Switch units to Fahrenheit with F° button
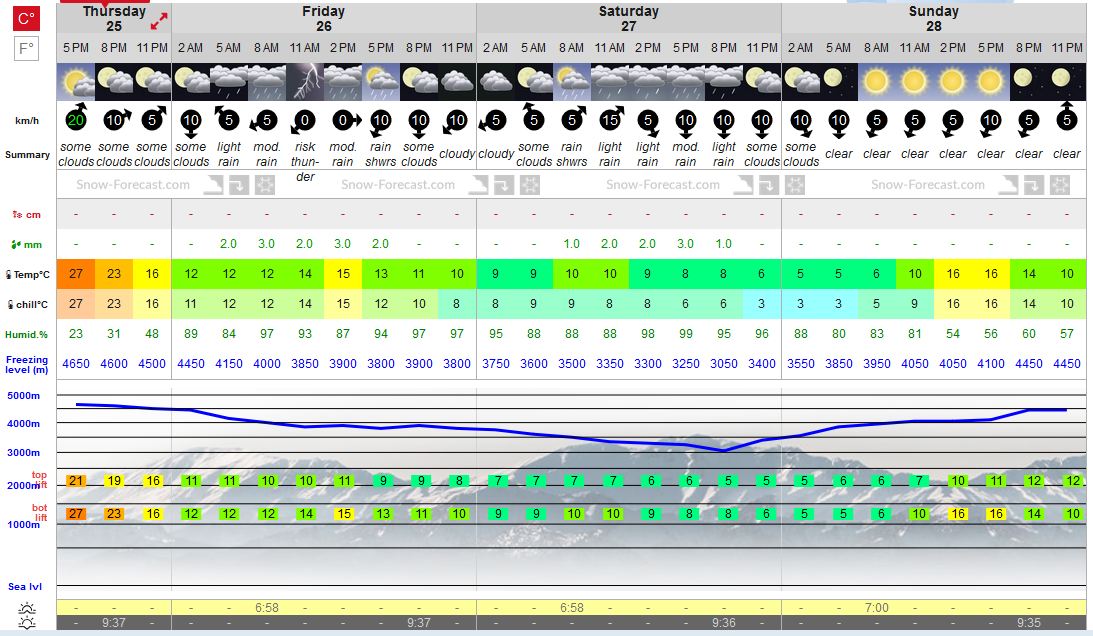 [26, 49]
